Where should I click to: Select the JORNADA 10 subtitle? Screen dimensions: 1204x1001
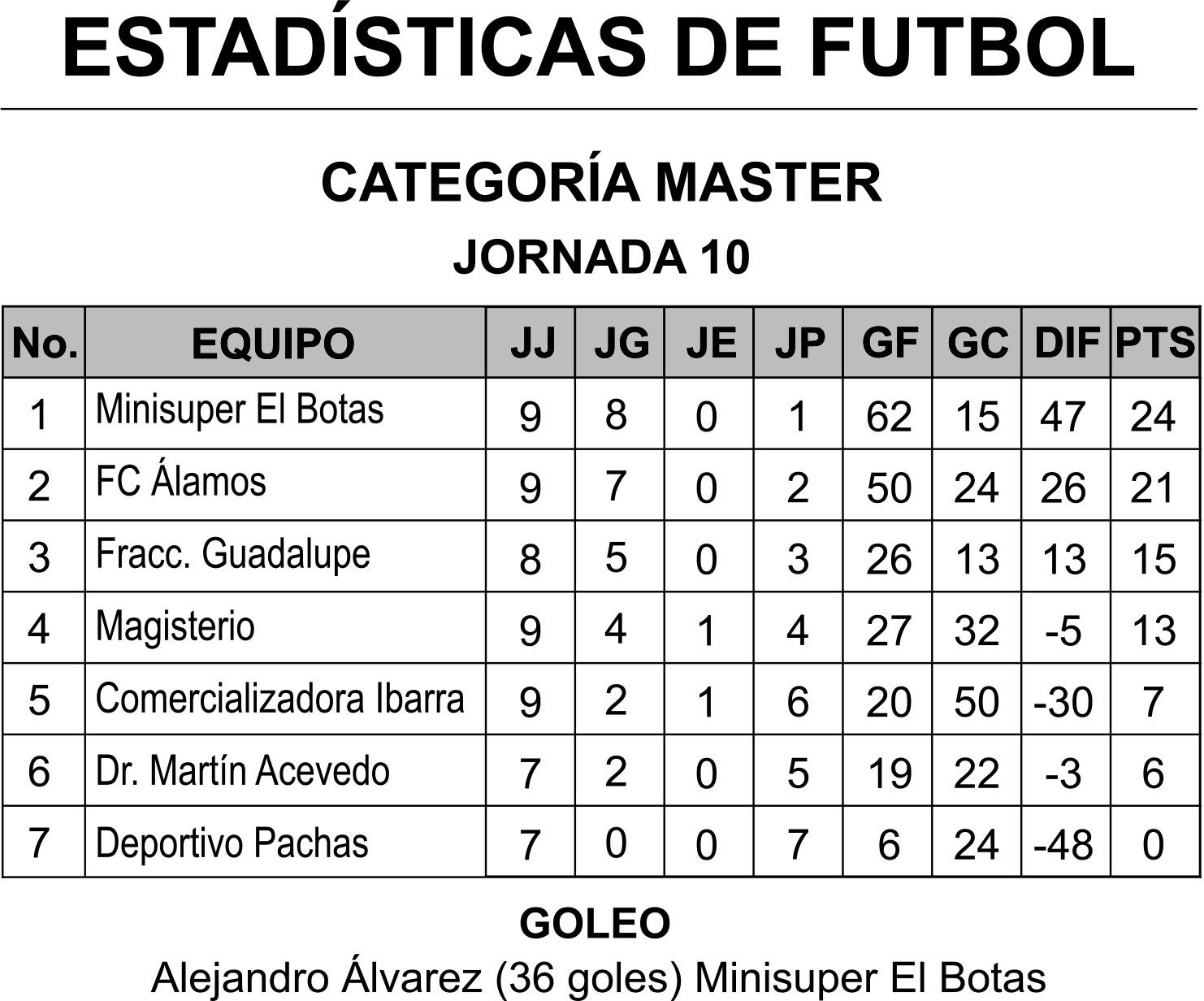pos(601,257)
